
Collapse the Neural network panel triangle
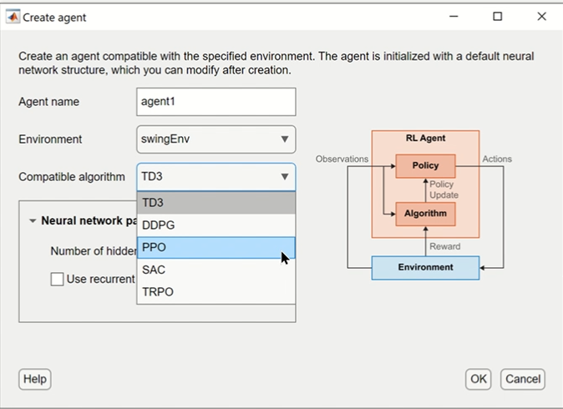tap(33, 221)
